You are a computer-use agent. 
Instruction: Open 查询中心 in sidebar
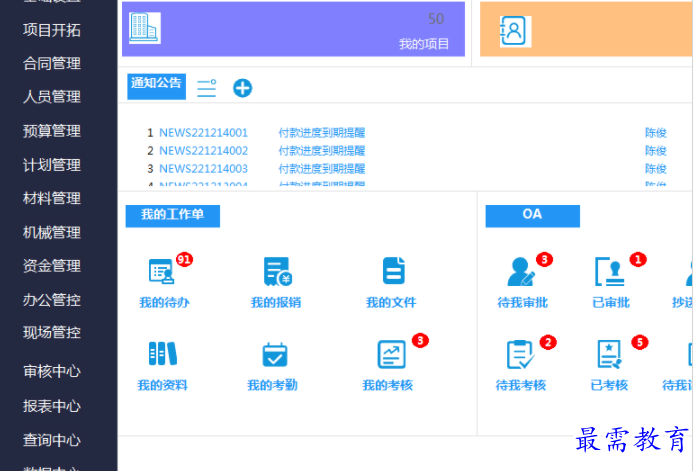[52, 440]
